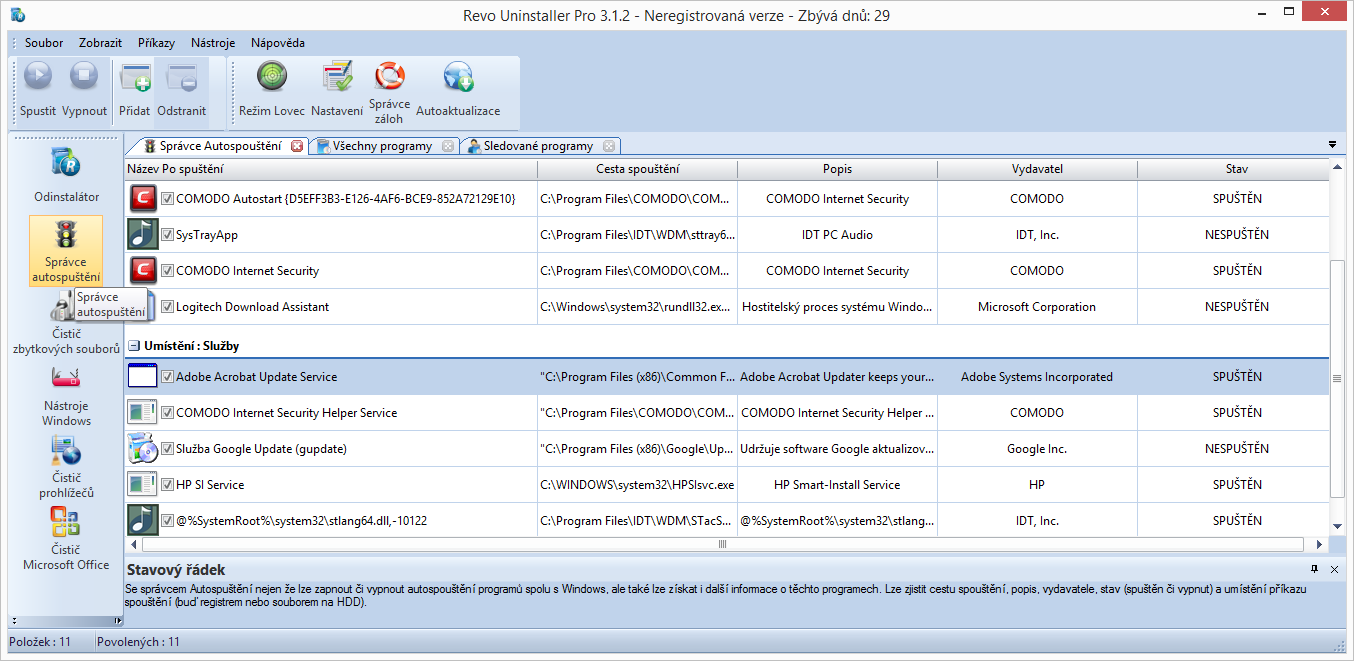Select the Google Inc. publisher cell
Viewport: 1354px width, 661px height.
tap(1037, 449)
